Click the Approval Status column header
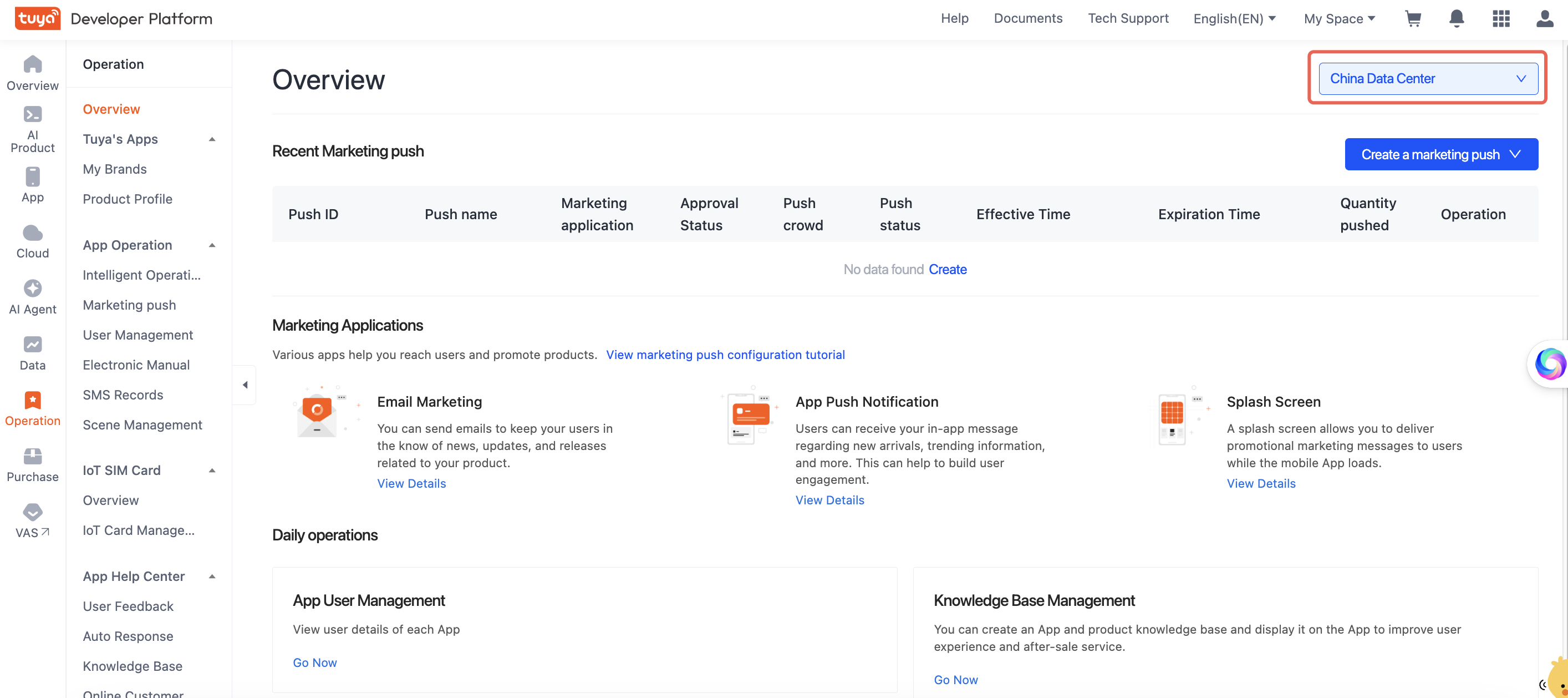 (x=709, y=214)
